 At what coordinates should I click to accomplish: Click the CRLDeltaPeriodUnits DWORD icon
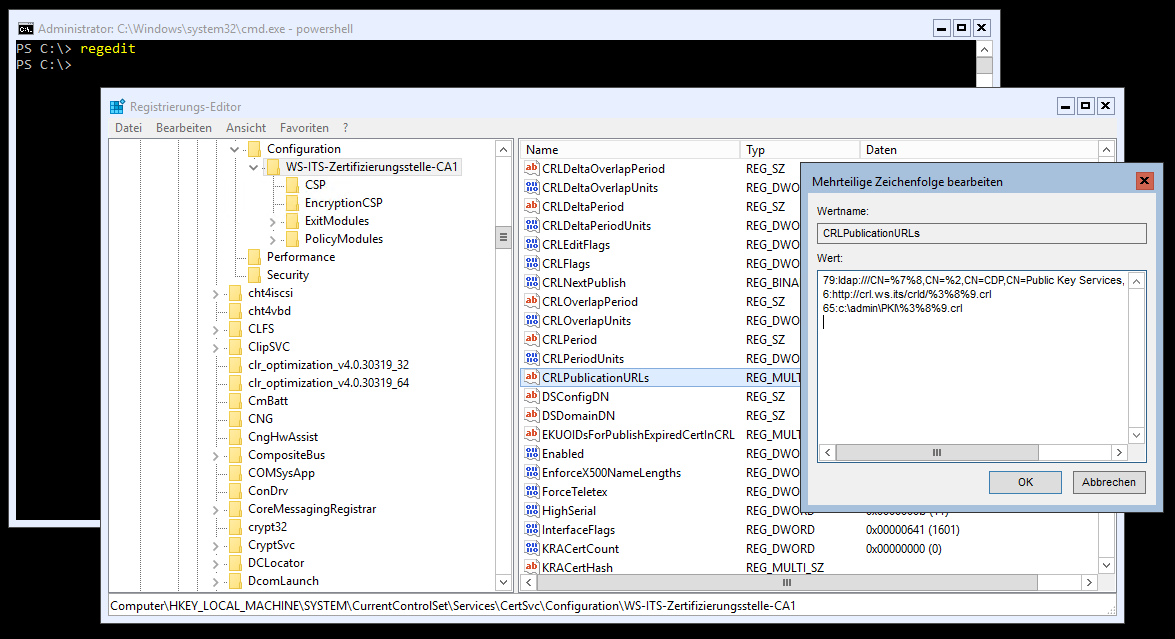pyautogui.click(x=532, y=225)
